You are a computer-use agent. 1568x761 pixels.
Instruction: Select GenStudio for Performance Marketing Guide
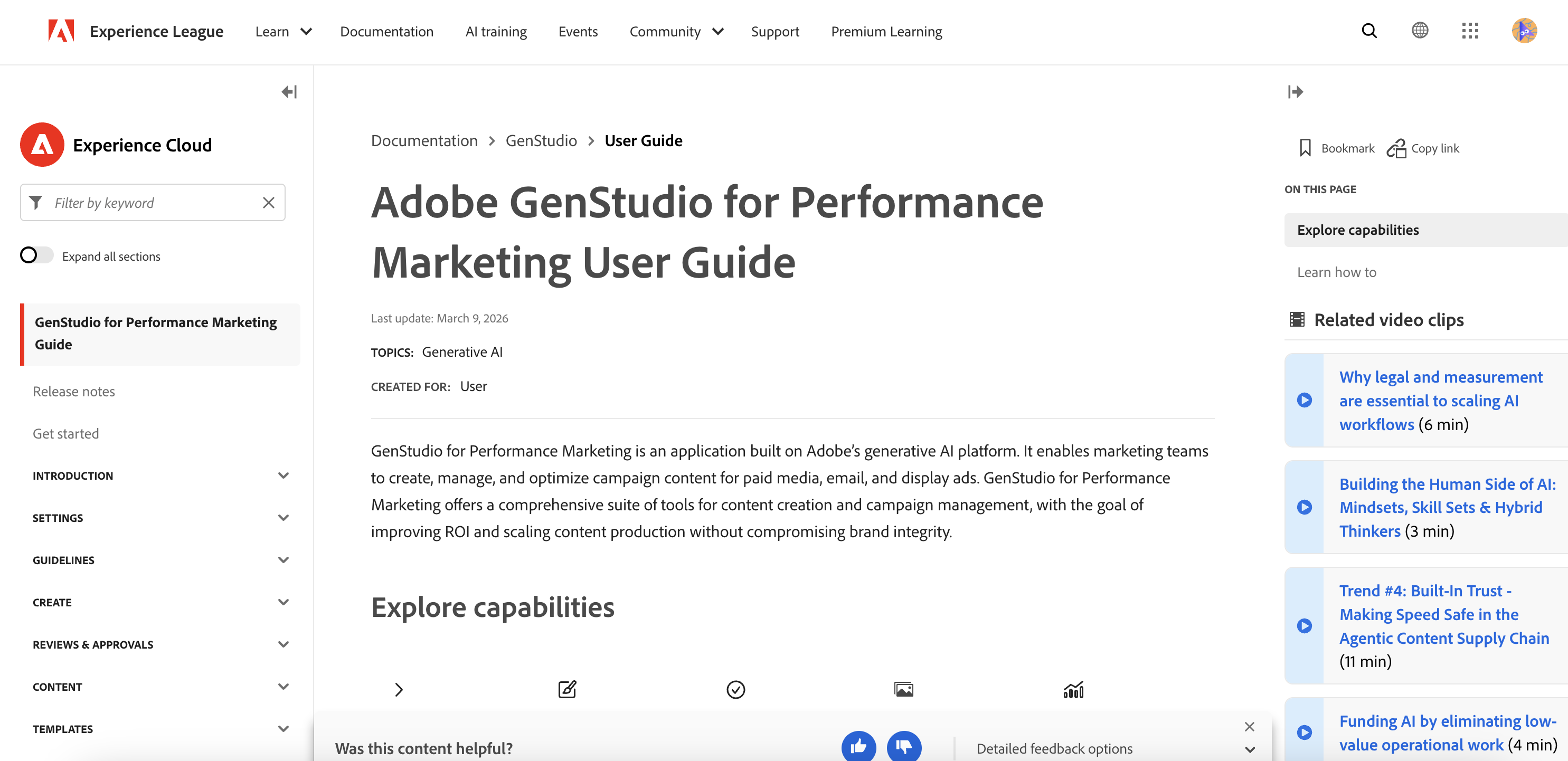click(x=160, y=334)
